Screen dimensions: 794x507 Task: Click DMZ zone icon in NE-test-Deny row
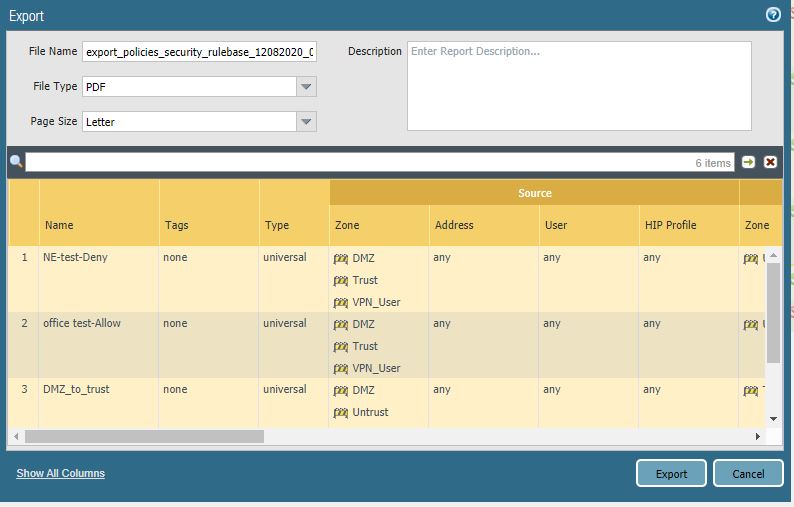(x=341, y=259)
